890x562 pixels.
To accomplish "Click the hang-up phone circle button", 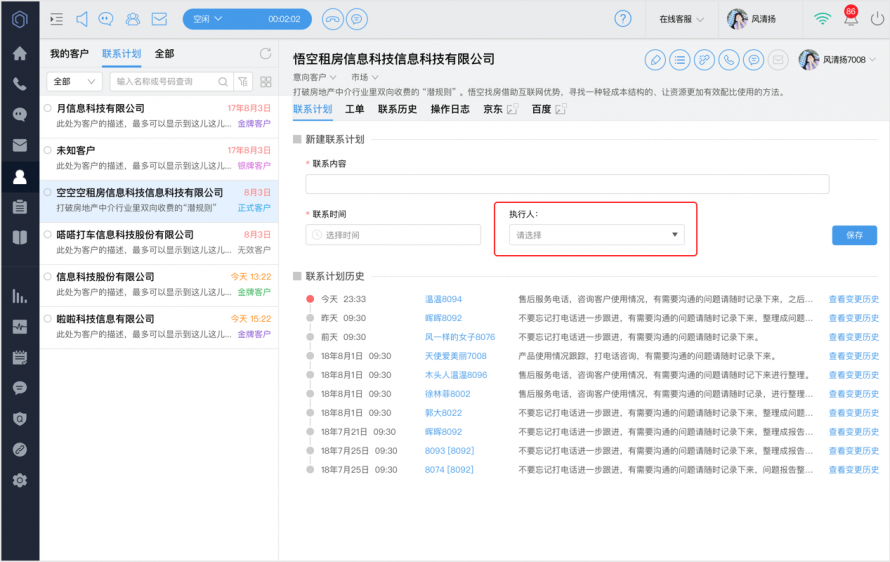I will point(333,19).
